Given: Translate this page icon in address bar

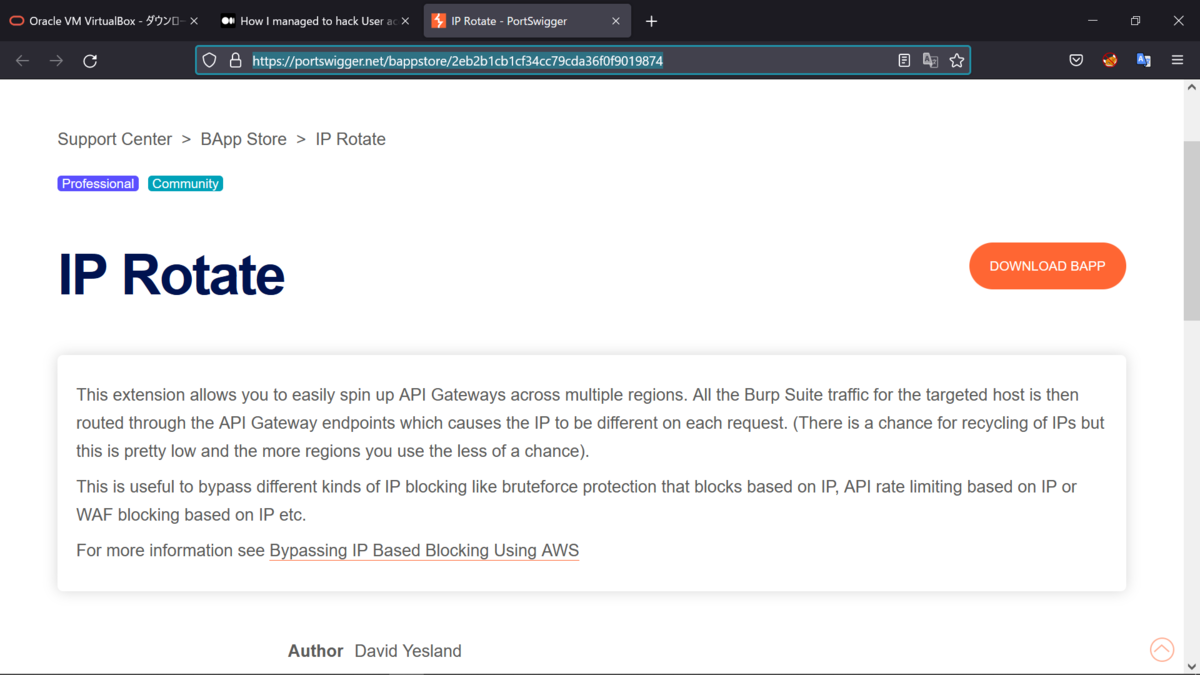Looking at the screenshot, I should tap(930, 61).
